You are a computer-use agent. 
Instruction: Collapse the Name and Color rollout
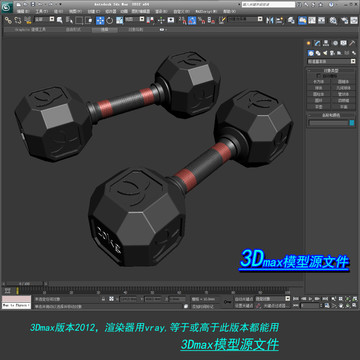pos(331,115)
